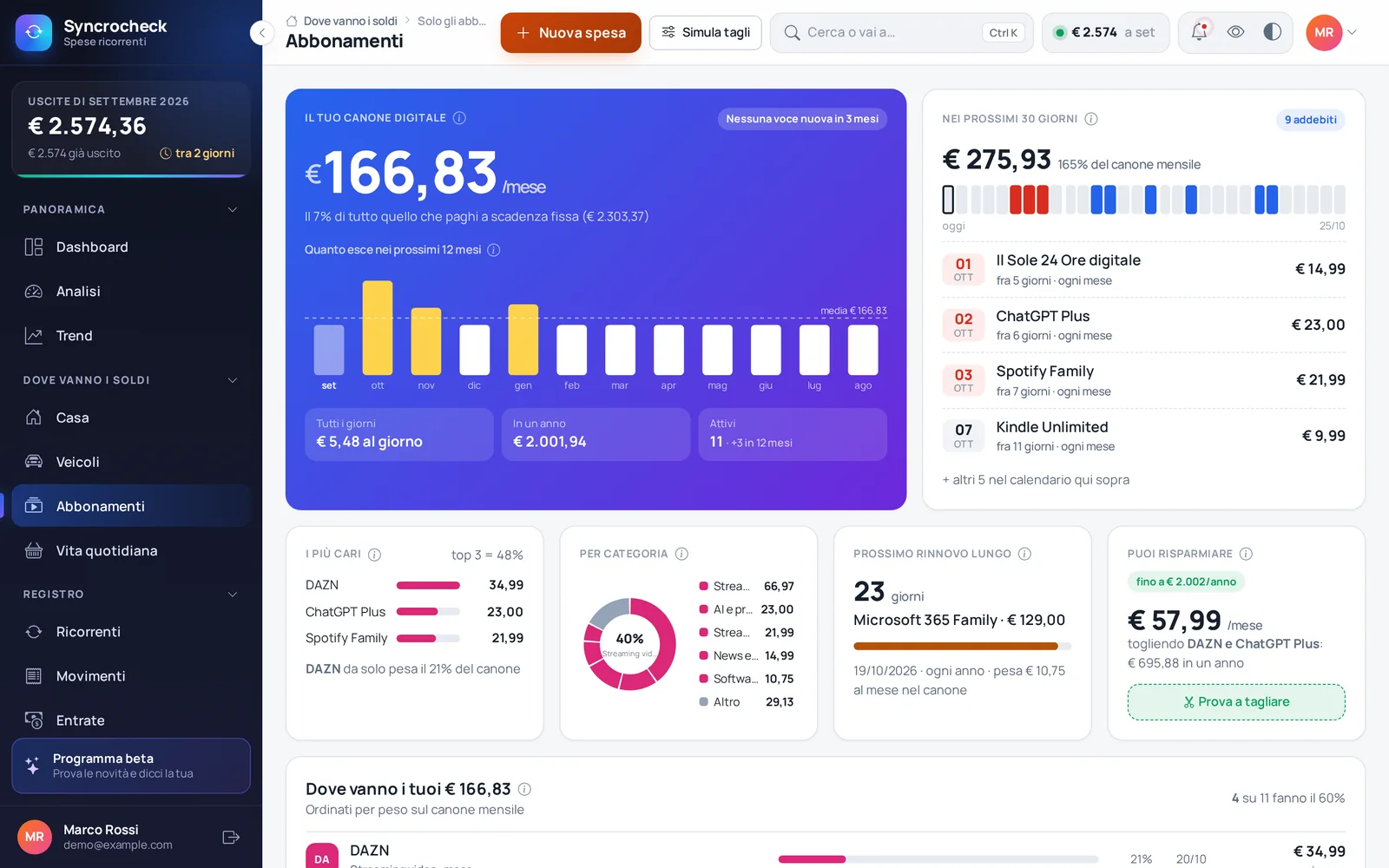Focus the Cerca o vai a search field

pos(901,33)
